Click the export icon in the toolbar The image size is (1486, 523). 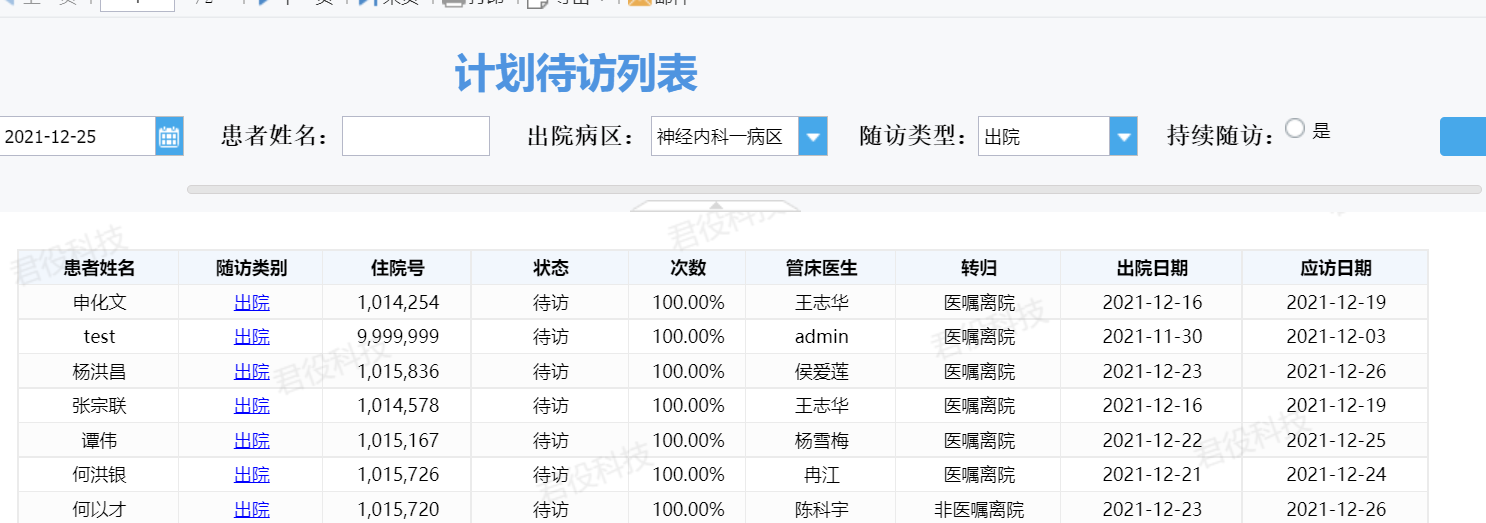(537, 2)
